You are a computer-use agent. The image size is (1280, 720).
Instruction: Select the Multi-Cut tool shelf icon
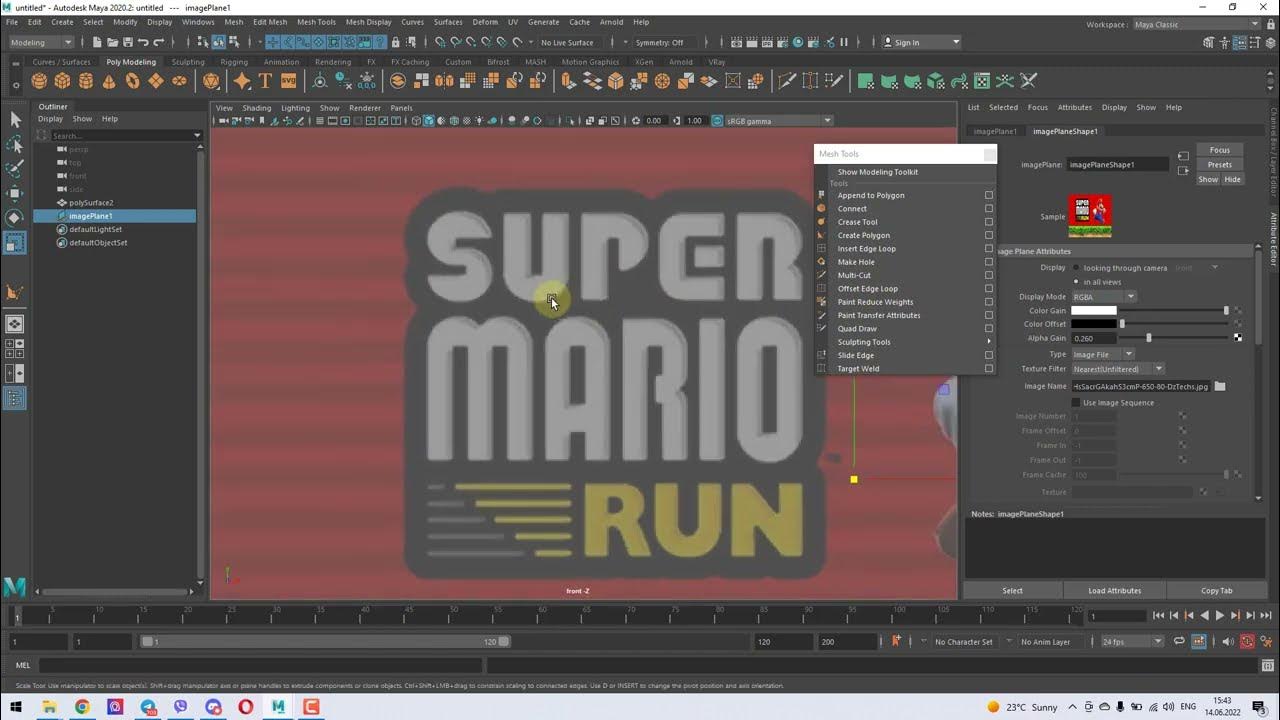tap(787, 81)
